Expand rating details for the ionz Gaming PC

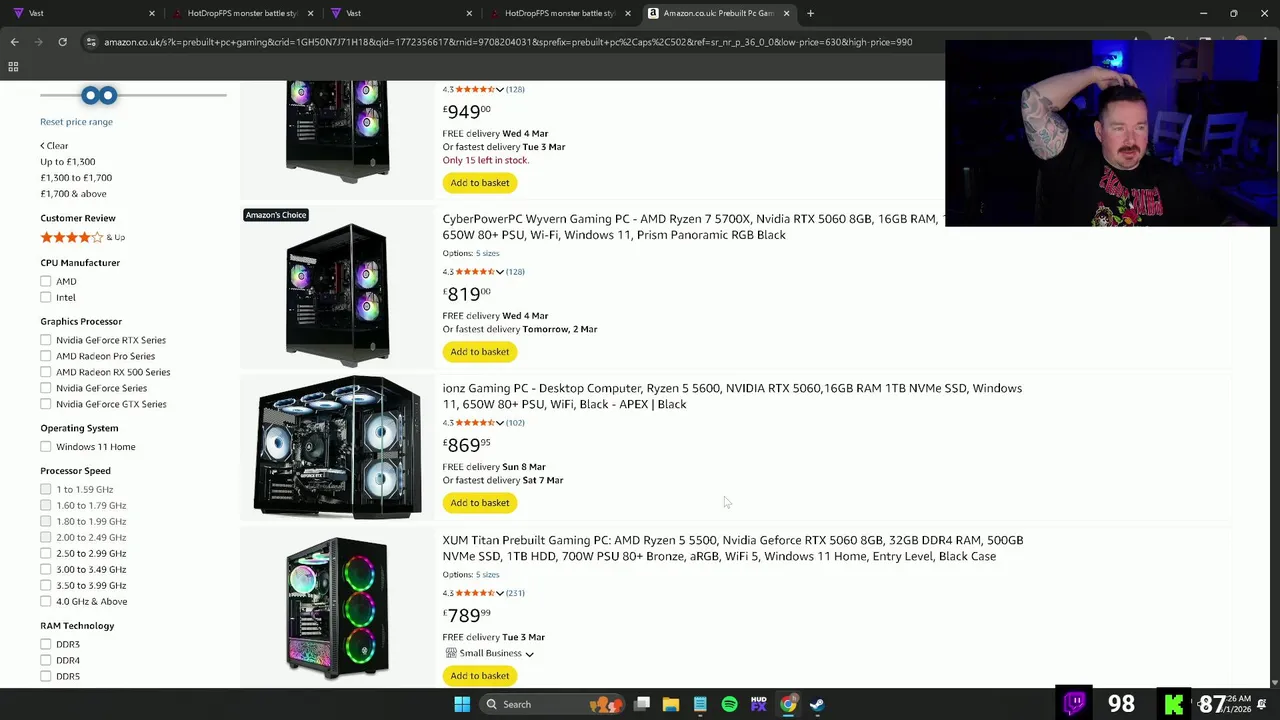500,423
